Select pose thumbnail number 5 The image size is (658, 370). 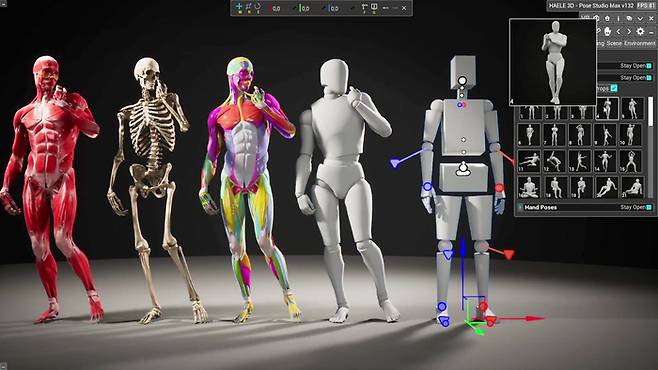(x=632, y=109)
